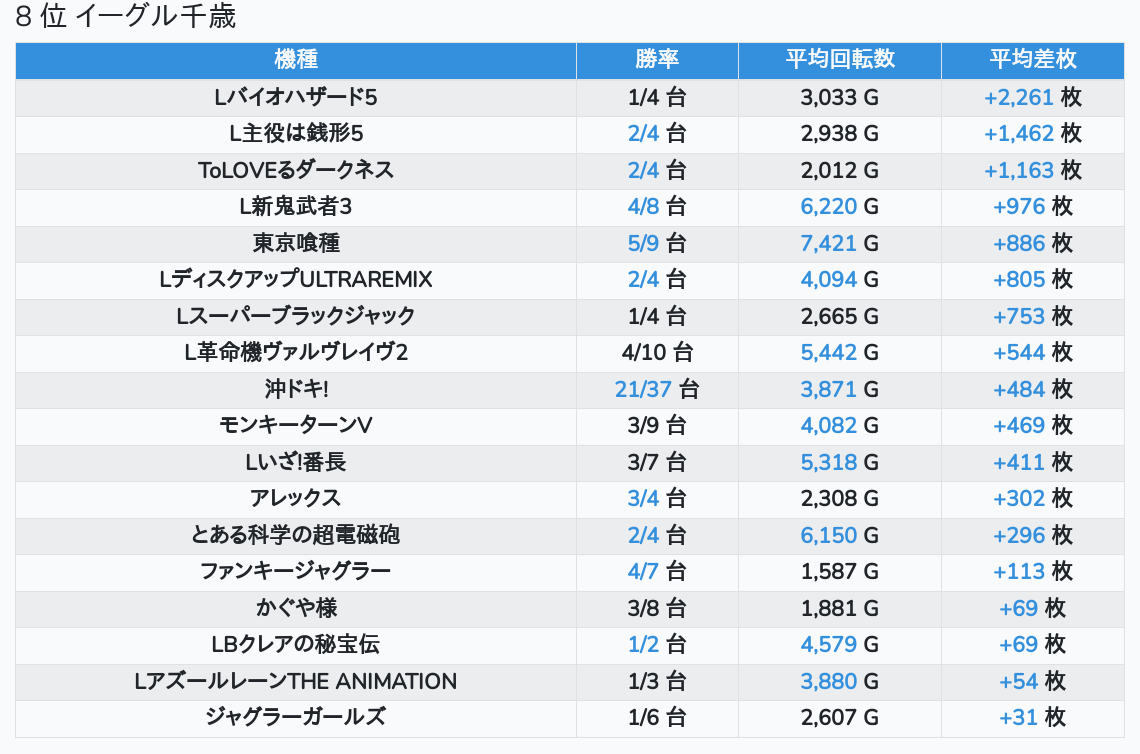
Task: Click the 4,082 spins for モンキーターンV
Action: pyautogui.click(x=829, y=426)
